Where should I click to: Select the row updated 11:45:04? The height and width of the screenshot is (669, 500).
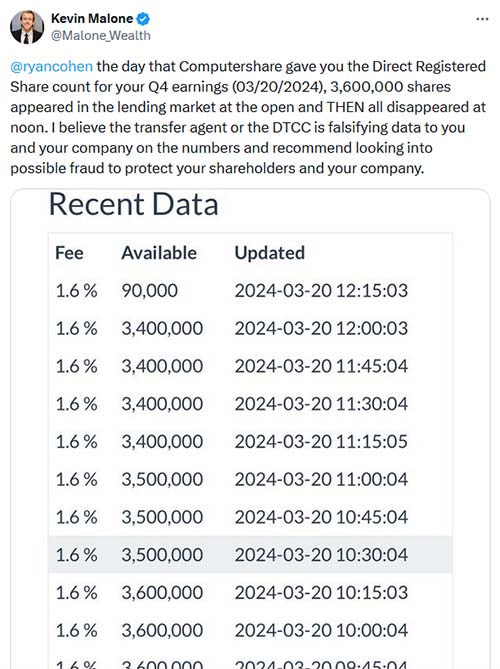point(250,366)
